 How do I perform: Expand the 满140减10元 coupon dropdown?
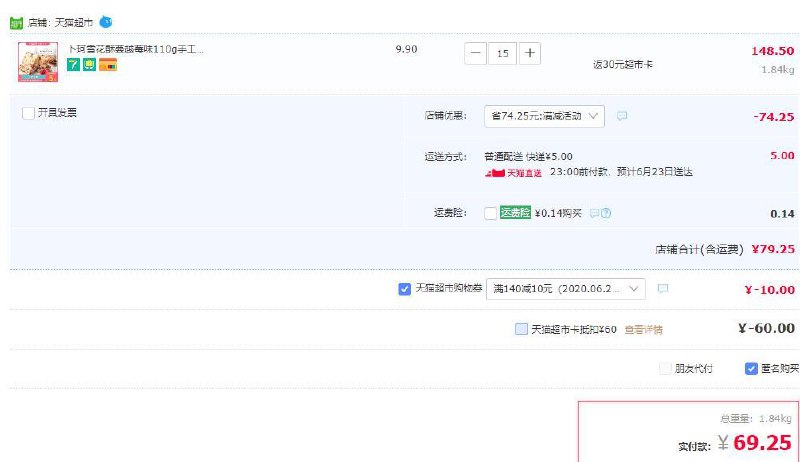tap(566, 289)
